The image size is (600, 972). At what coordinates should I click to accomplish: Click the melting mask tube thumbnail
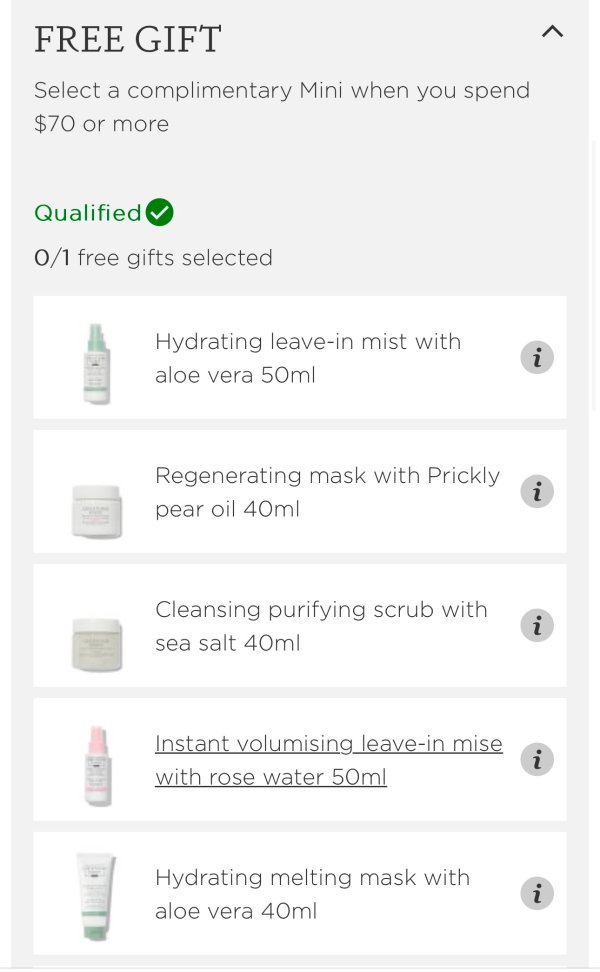pyautogui.click(x=96, y=897)
